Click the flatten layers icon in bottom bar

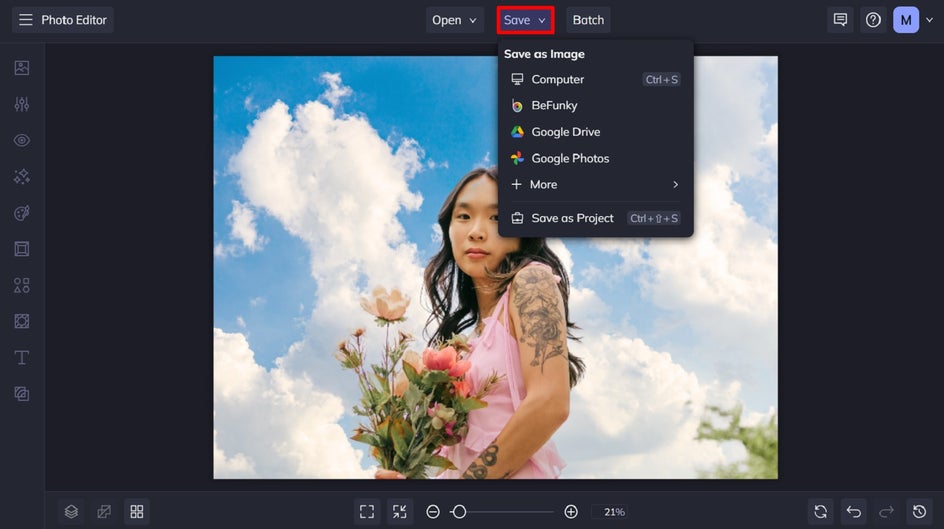104,512
